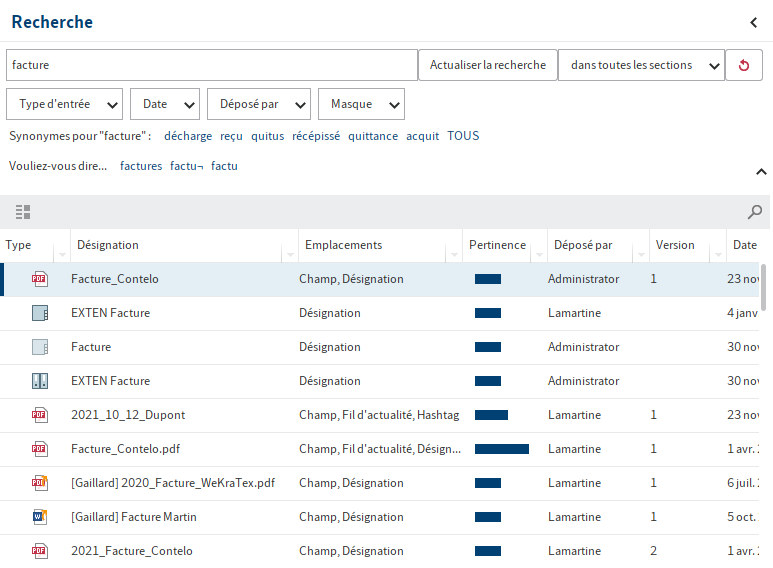Click the synonym link 'décharge'
Screen dimensions: 773x568
(188, 136)
